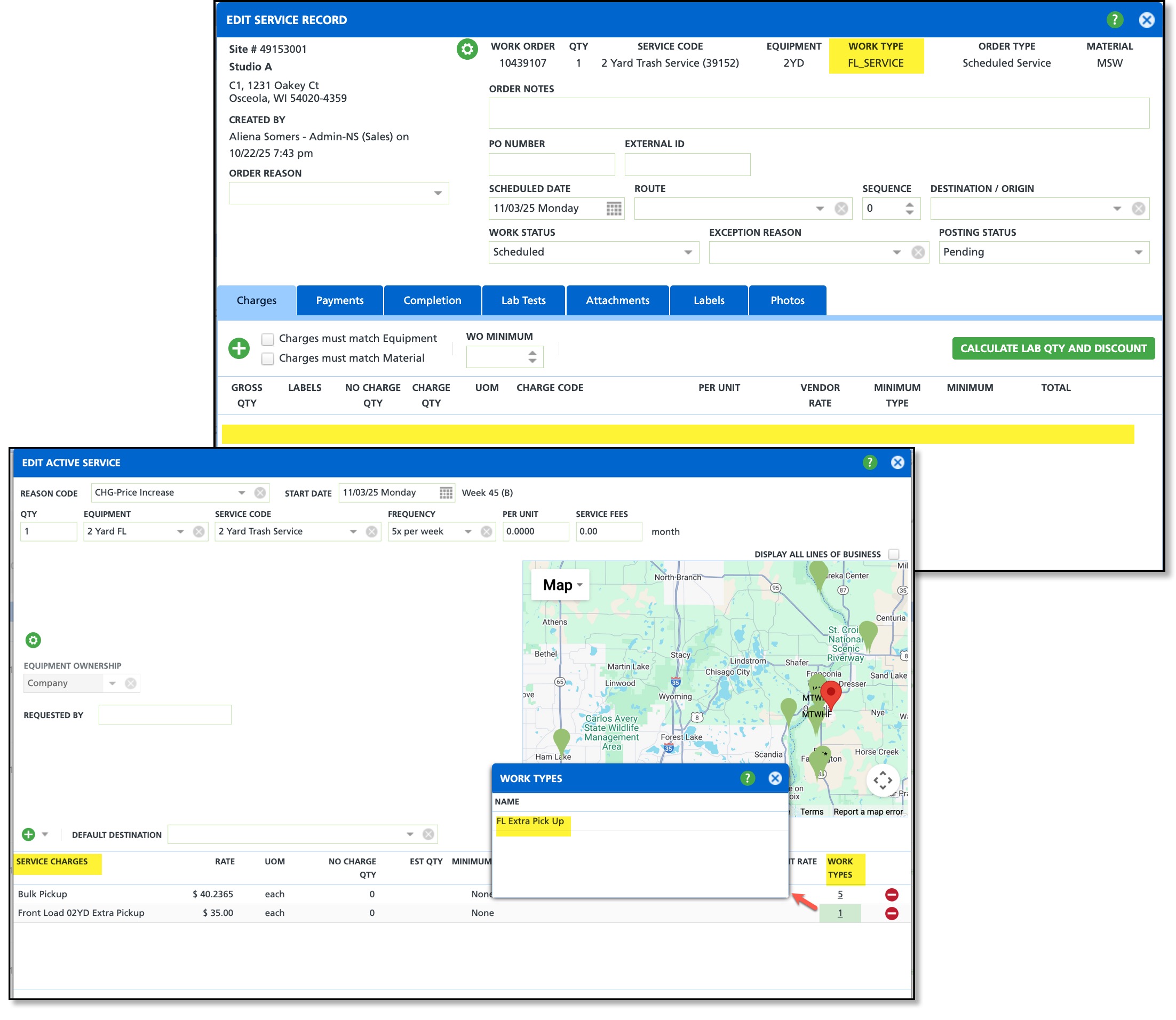Click the Work Types help question icon

(x=747, y=778)
